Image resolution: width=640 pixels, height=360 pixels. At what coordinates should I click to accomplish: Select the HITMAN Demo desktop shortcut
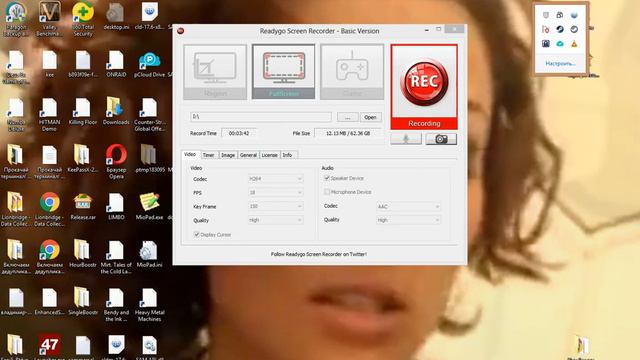tap(49, 114)
